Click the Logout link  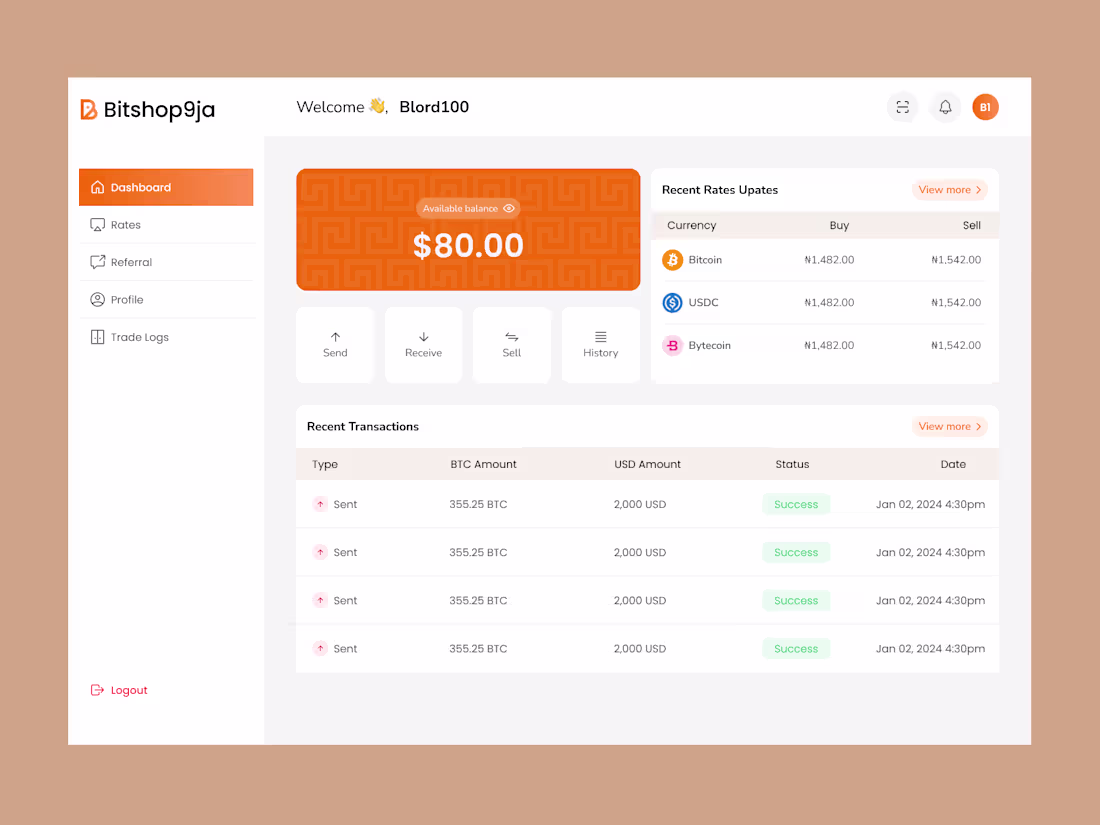[119, 690]
